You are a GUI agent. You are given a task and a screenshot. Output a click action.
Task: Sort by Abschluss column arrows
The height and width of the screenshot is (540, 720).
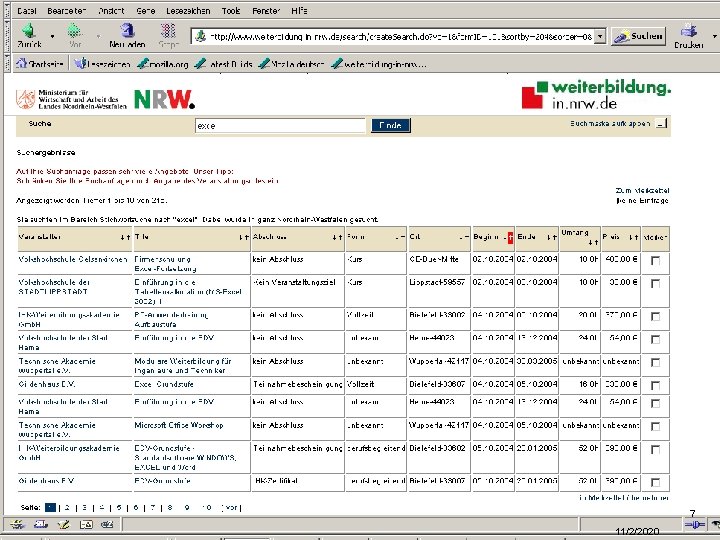338,237
